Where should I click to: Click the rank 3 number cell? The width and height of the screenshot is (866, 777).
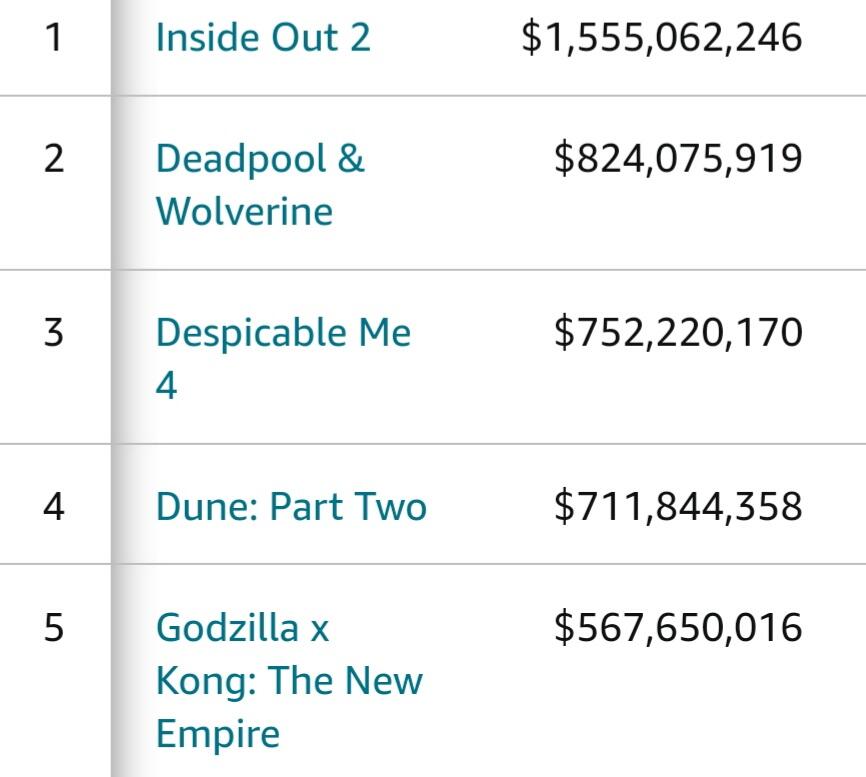coord(54,332)
